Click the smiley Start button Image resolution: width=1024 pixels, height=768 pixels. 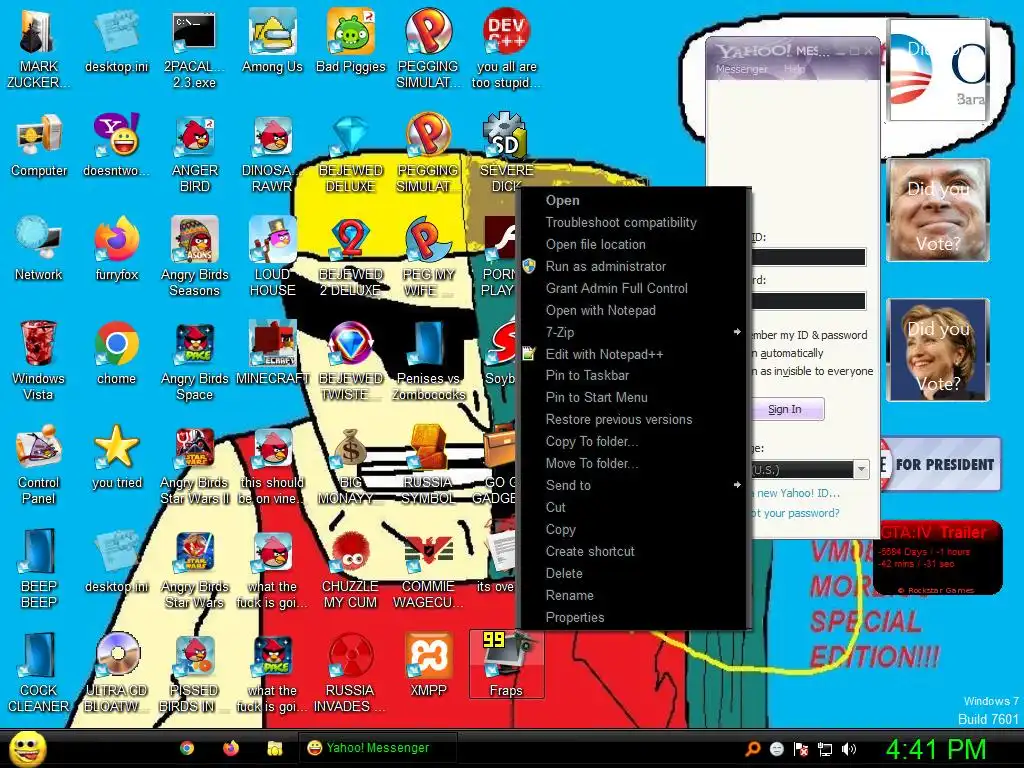pos(27,748)
